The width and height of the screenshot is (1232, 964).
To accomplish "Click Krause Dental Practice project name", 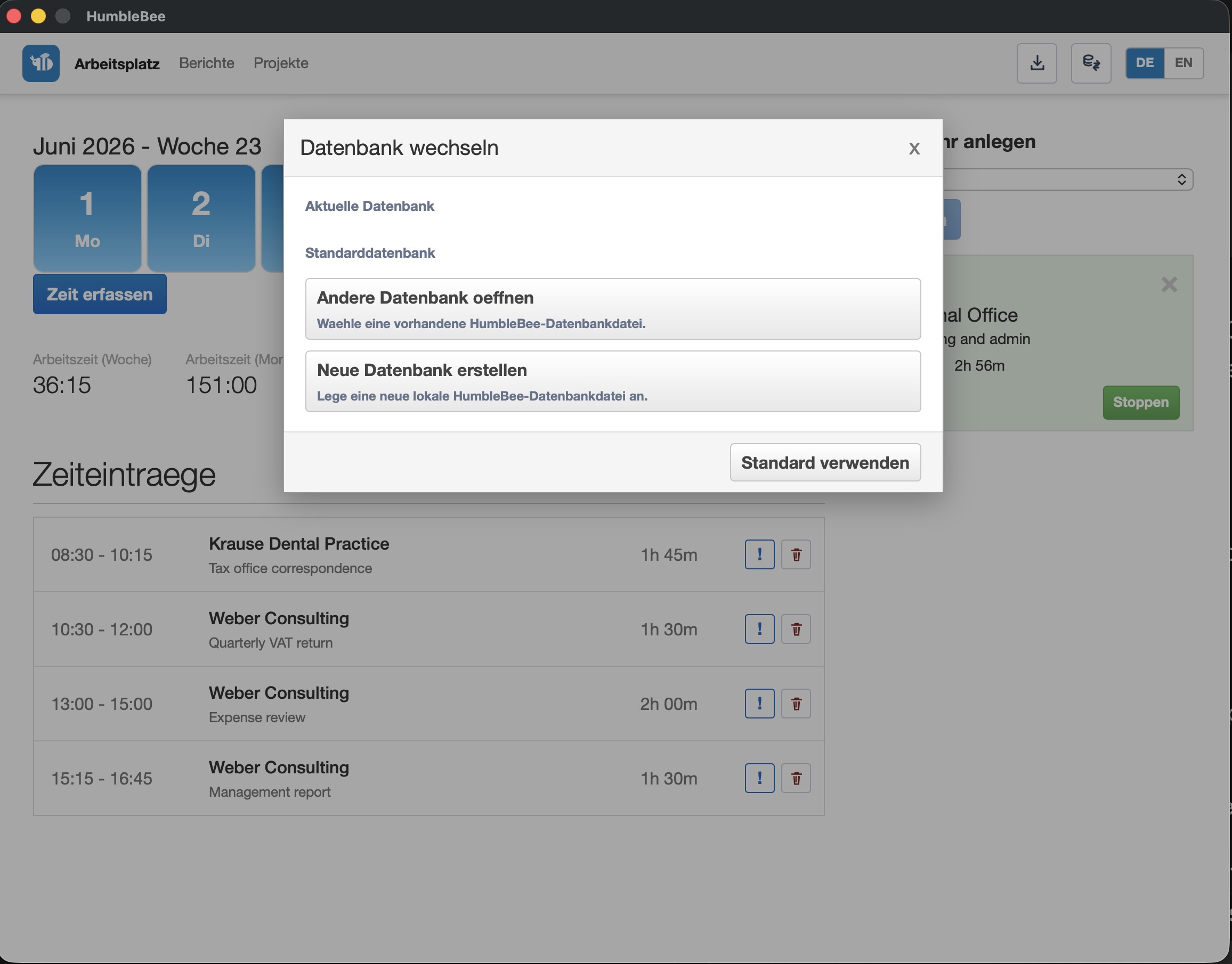I will 299,544.
